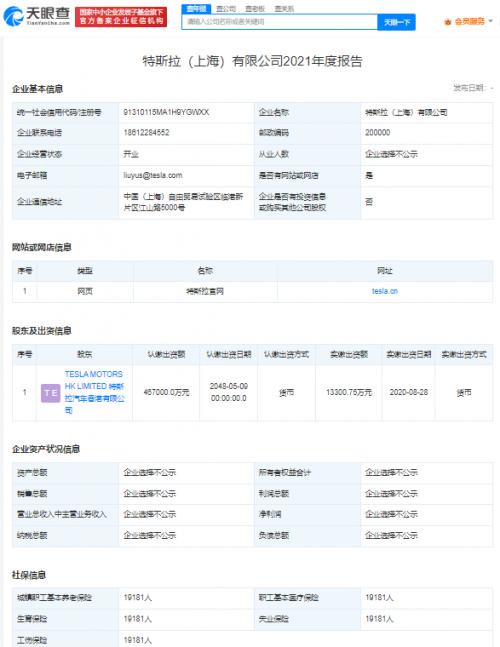Click the 城镇职工基本养老保险 19181人 value
The image size is (500, 647).
coord(138,597)
